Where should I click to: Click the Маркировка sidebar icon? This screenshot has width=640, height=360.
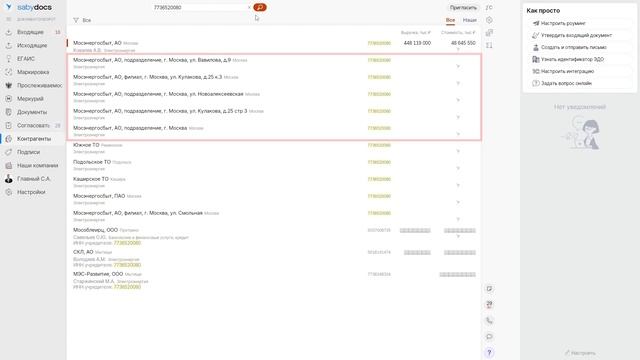click(9, 72)
